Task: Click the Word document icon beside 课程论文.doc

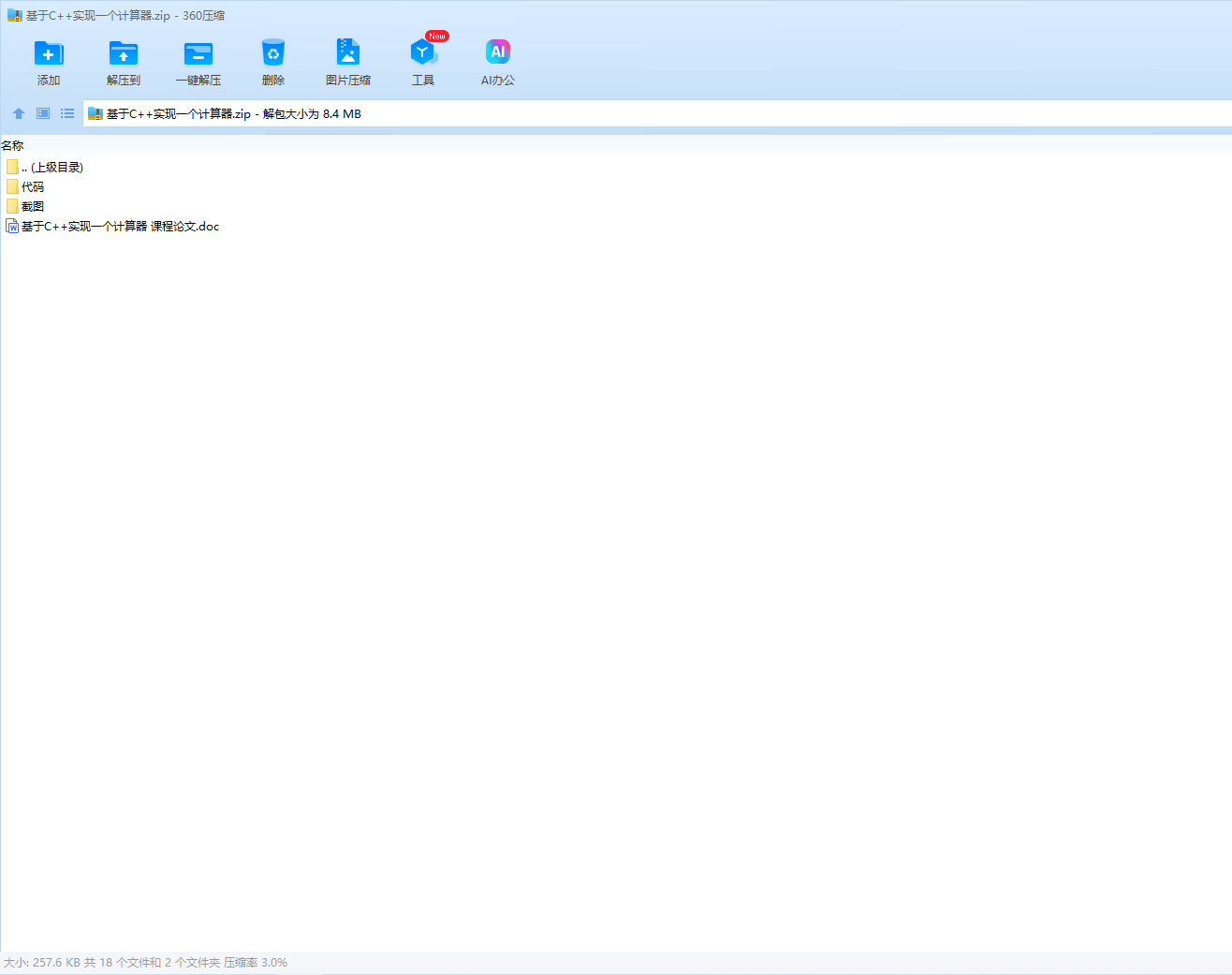Action: pos(12,226)
